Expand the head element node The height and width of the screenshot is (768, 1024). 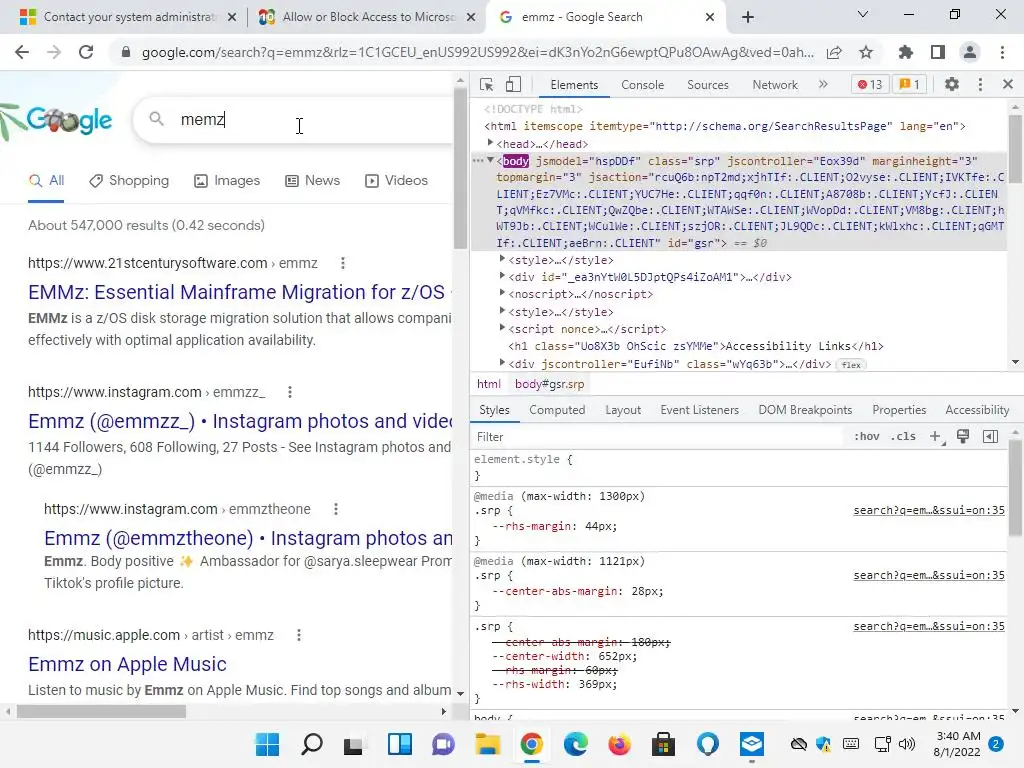point(490,143)
